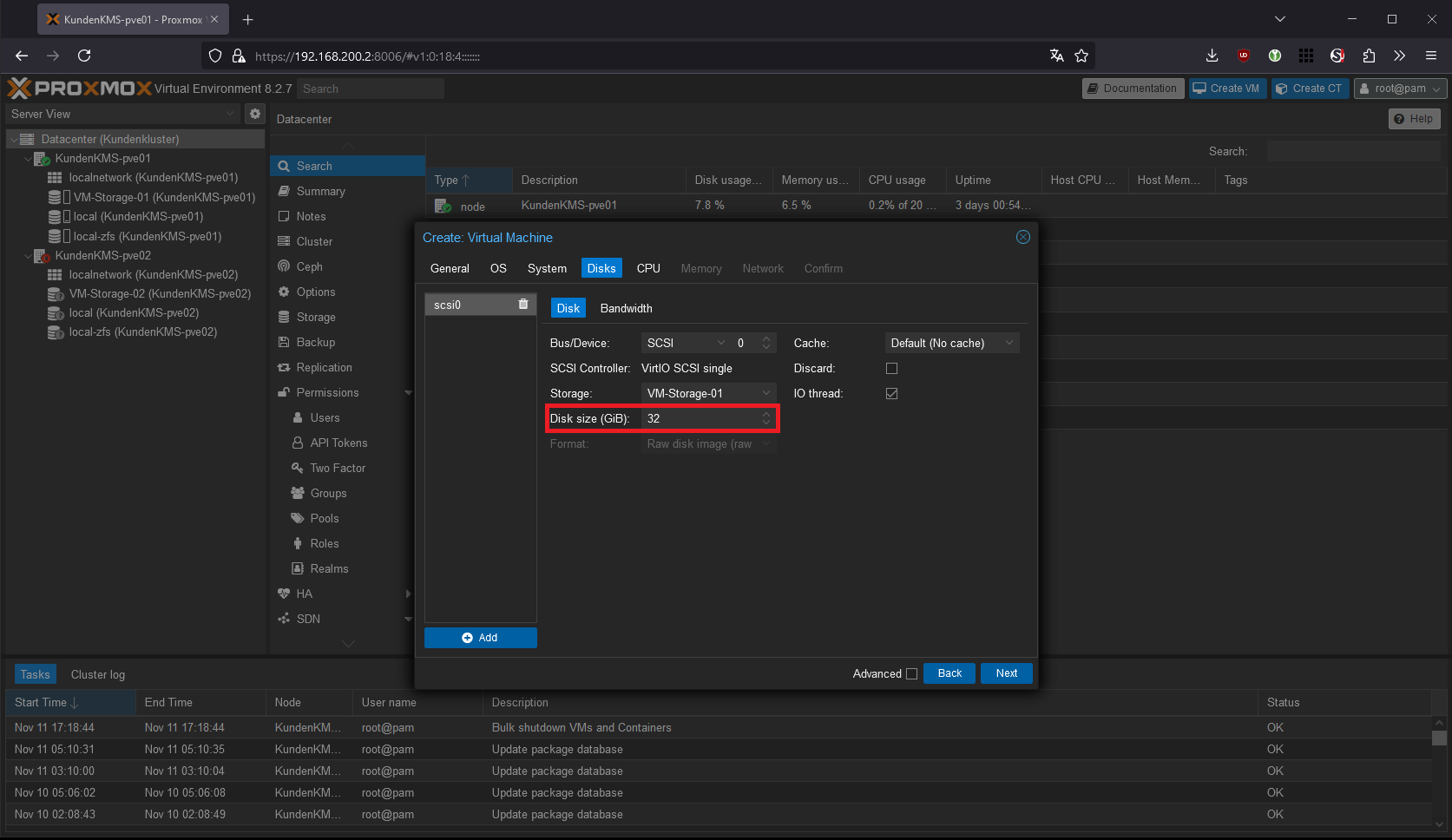
Task: Bookmark page with the star icon
Action: 1081,56
